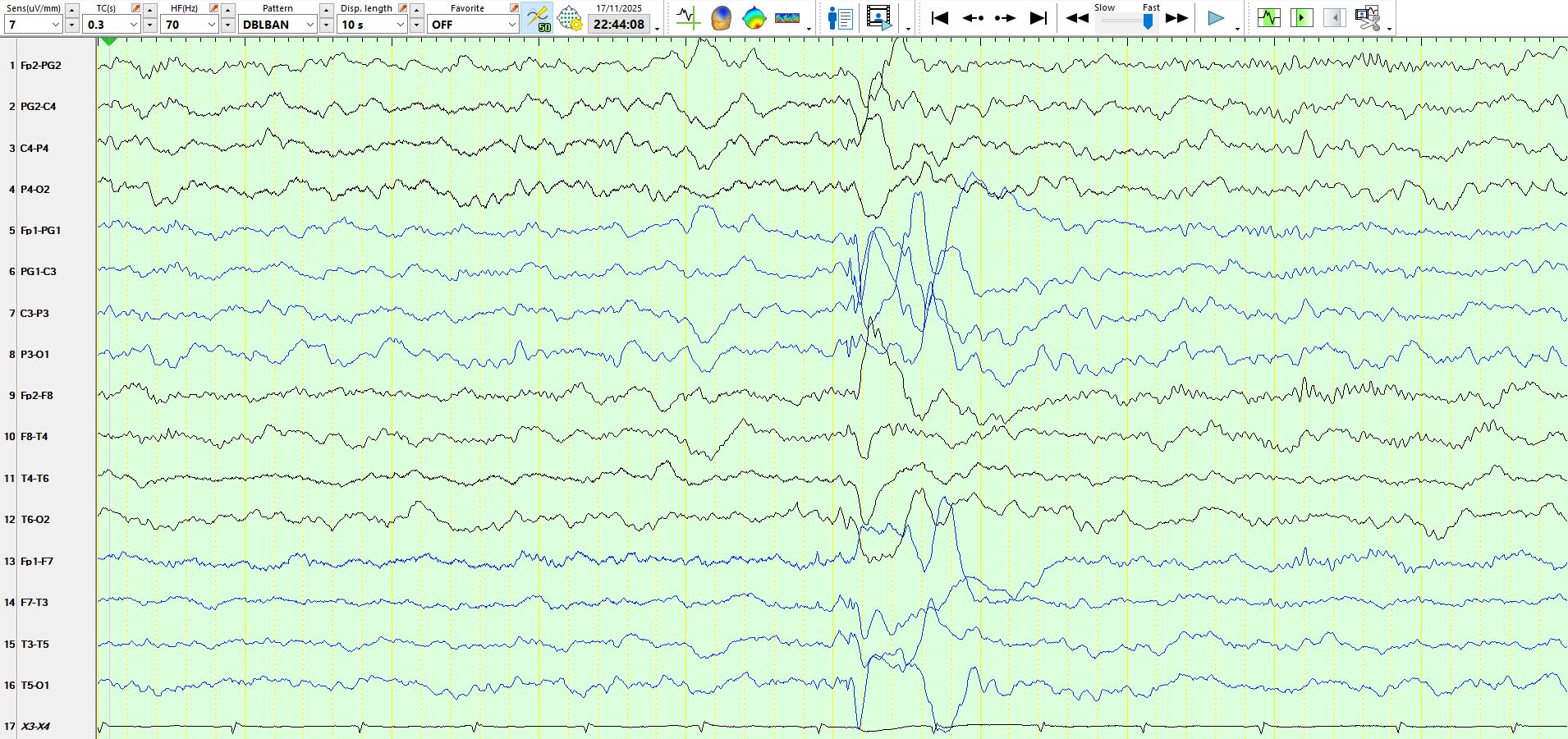The image size is (1568, 739).
Task: Edit Favorite list via pencil icon
Action: pyautogui.click(x=514, y=8)
